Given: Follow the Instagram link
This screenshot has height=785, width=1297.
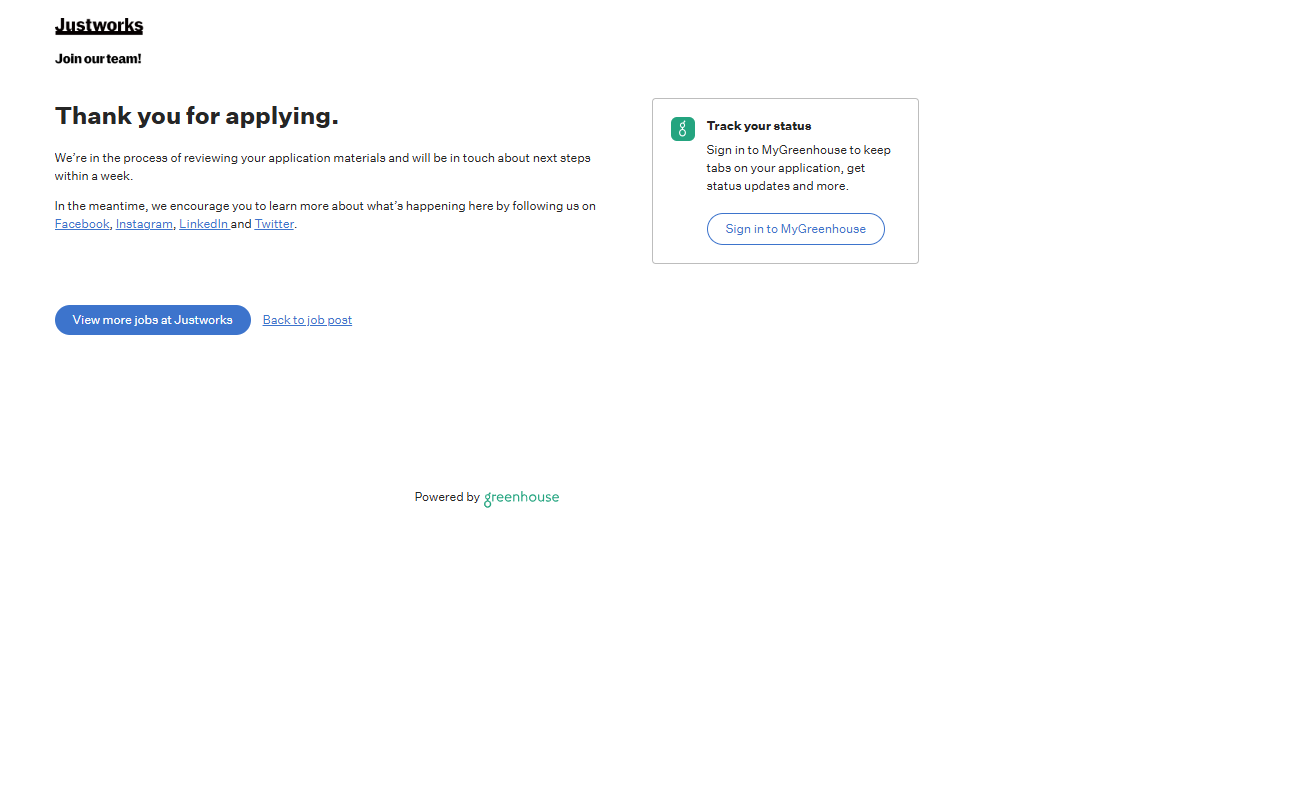Looking at the screenshot, I should 144,224.
